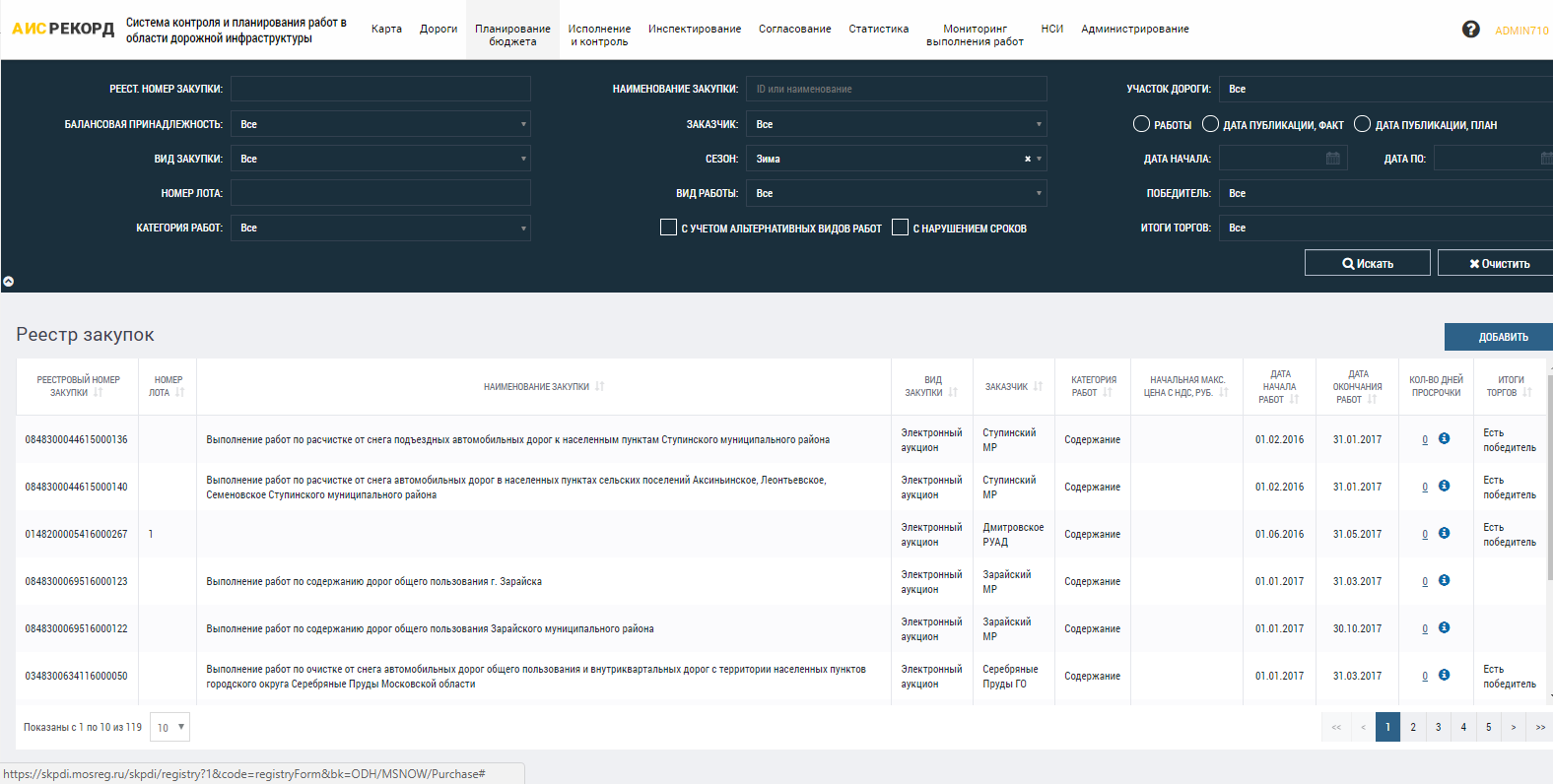This screenshot has width=1553, height=784.
Task: Sort by НОМЕР ЛОТА column
Action: pyautogui.click(x=179, y=393)
